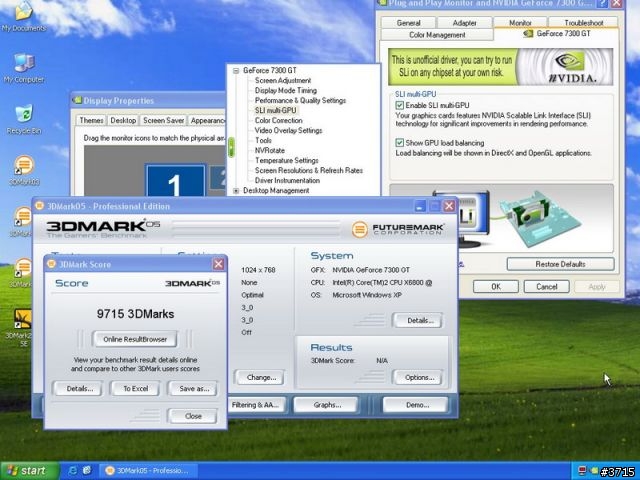Click Restore Defaults button
The width and height of the screenshot is (640, 480).
[x=560, y=264]
